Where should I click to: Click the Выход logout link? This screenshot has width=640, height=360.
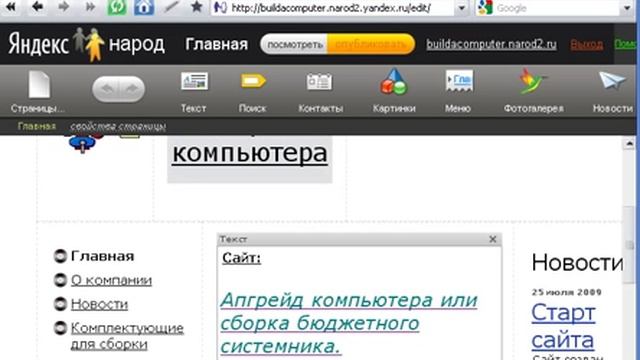587,44
